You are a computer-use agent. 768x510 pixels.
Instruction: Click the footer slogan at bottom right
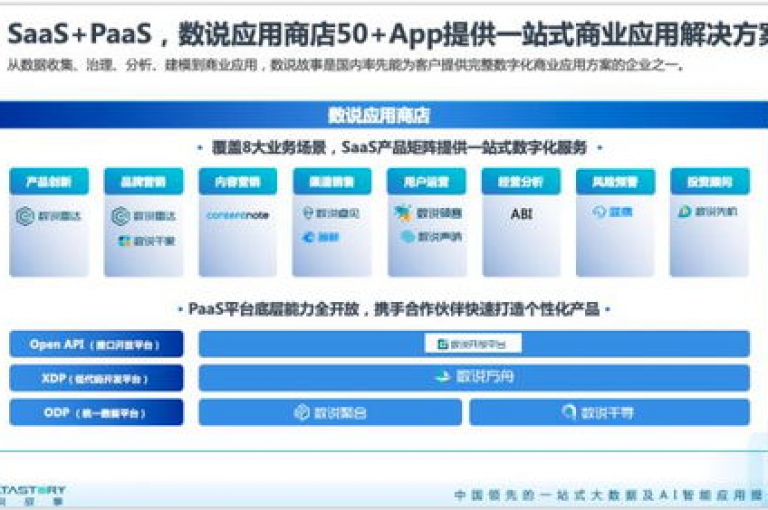point(609,495)
